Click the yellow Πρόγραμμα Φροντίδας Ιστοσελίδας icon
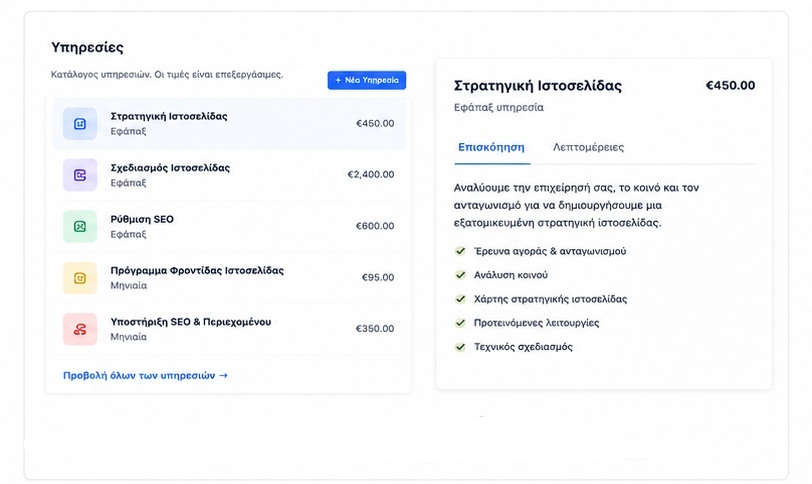The width and height of the screenshot is (812, 484). 80,278
